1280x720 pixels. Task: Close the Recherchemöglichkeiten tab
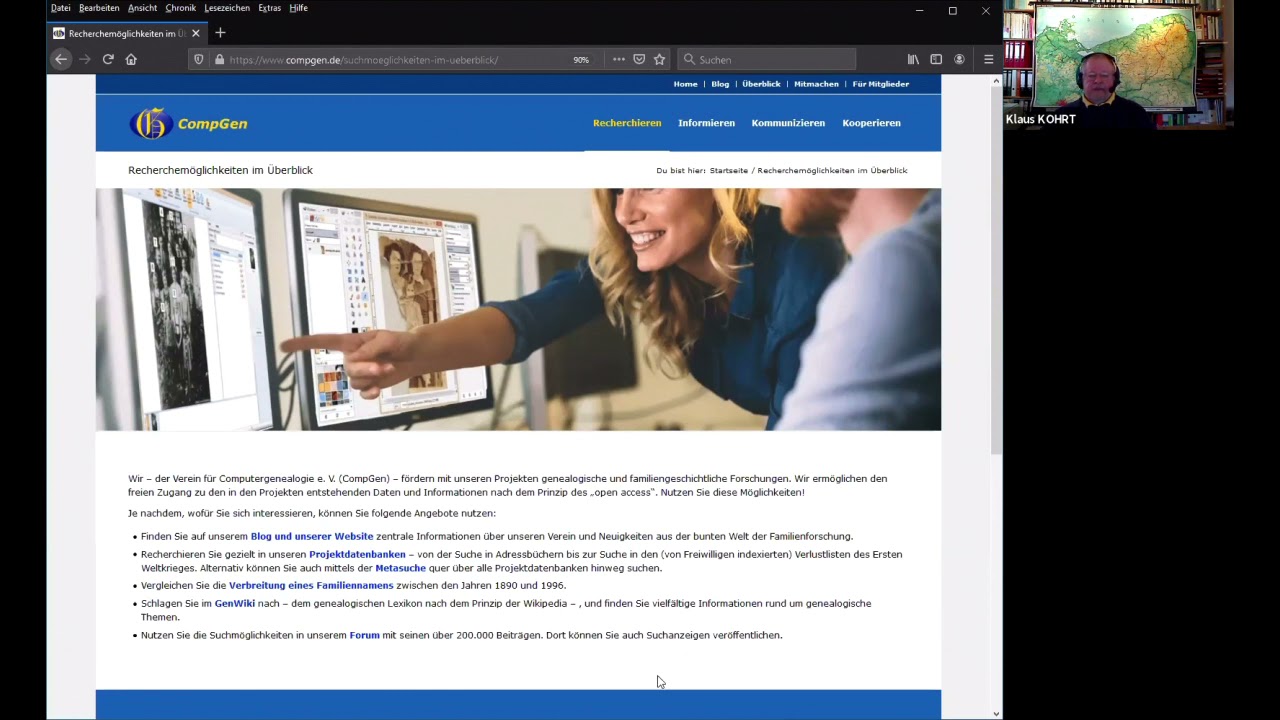[196, 33]
